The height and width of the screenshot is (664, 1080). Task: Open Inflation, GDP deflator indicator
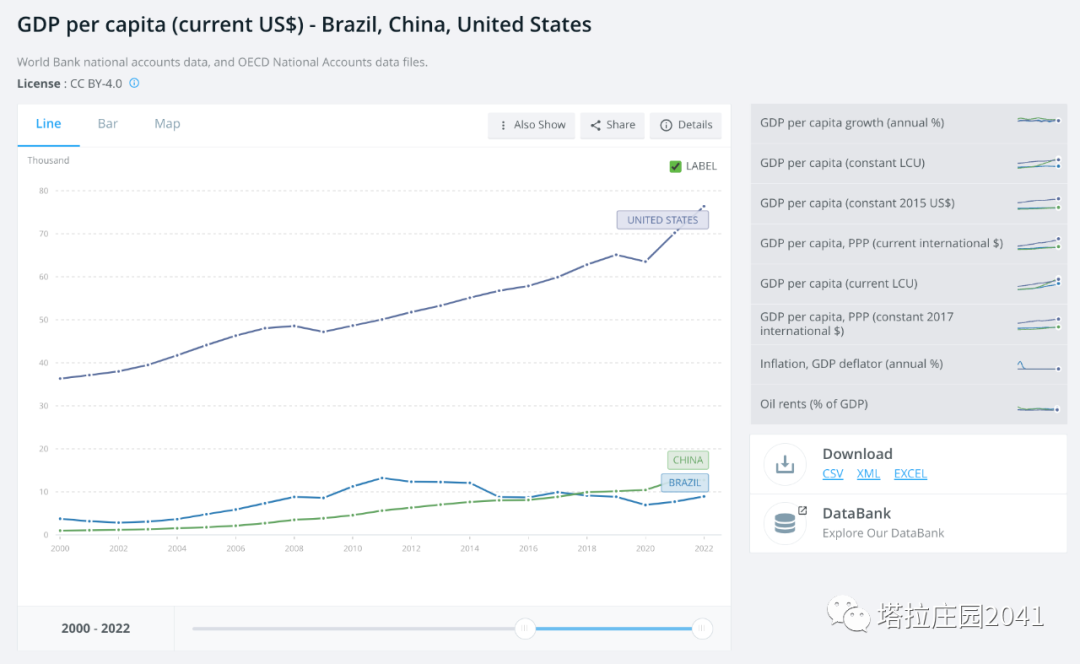point(851,364)
